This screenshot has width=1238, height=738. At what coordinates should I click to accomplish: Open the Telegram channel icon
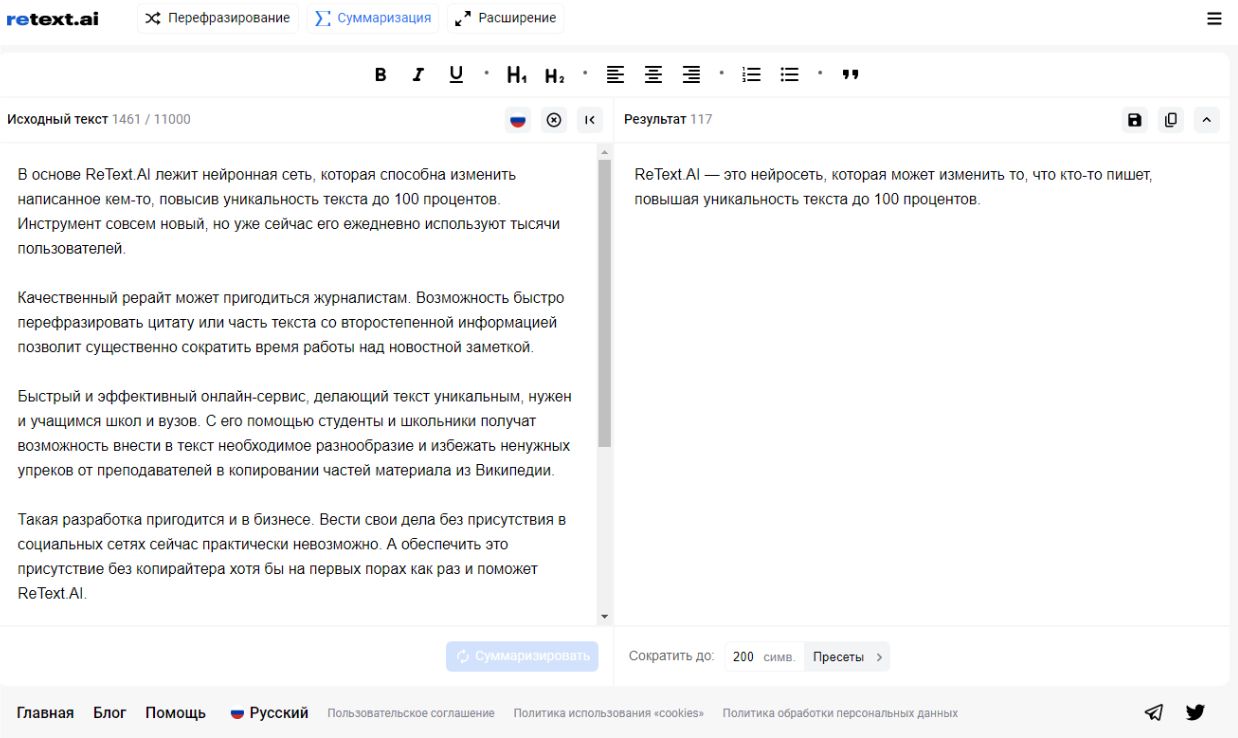(1154, 712)
